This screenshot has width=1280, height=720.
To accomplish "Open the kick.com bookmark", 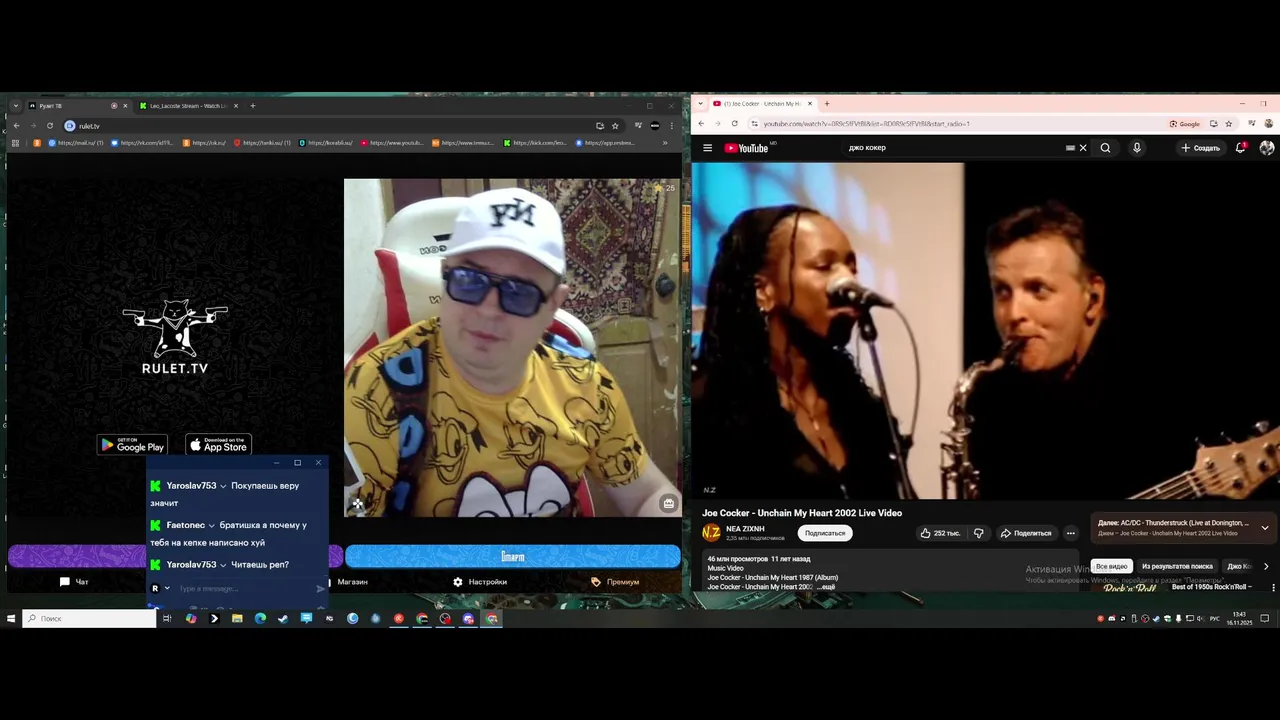I will 536,143.
